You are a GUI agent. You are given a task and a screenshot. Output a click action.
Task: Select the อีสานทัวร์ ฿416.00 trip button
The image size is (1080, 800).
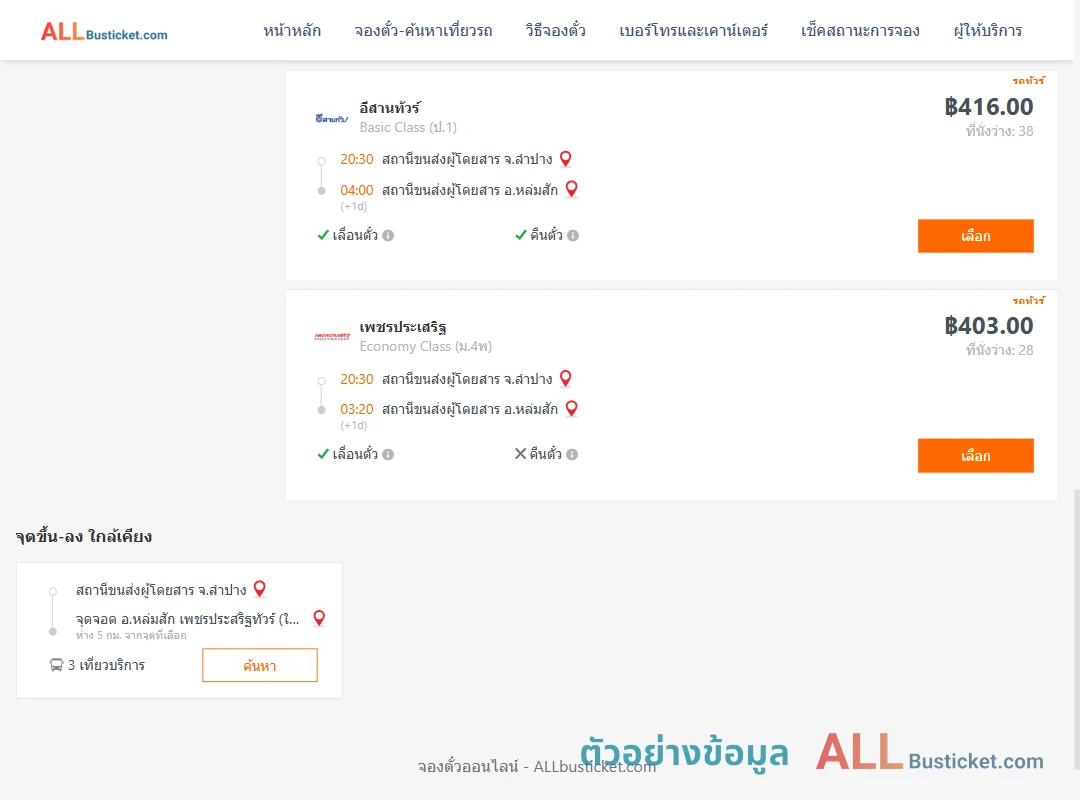tap(975, 236)
